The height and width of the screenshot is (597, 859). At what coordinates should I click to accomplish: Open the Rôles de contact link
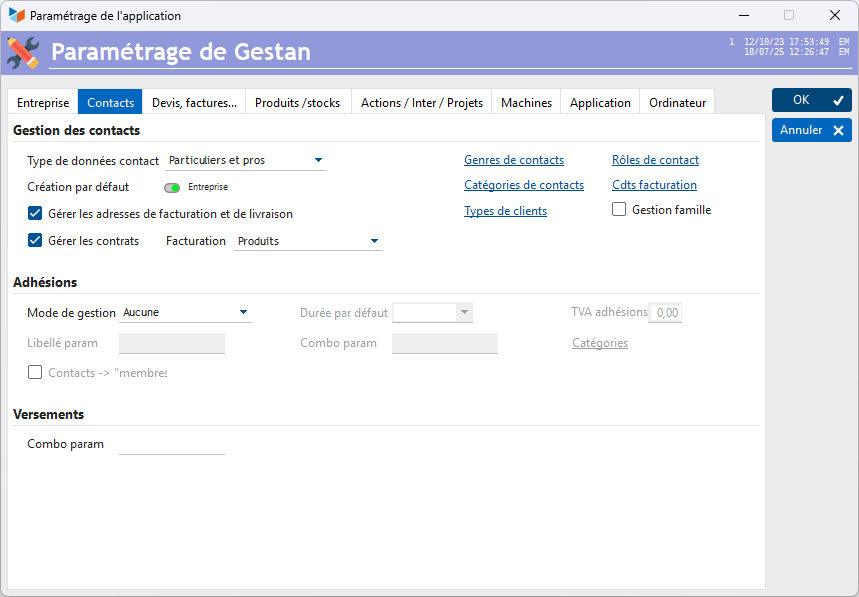[655, 160]
